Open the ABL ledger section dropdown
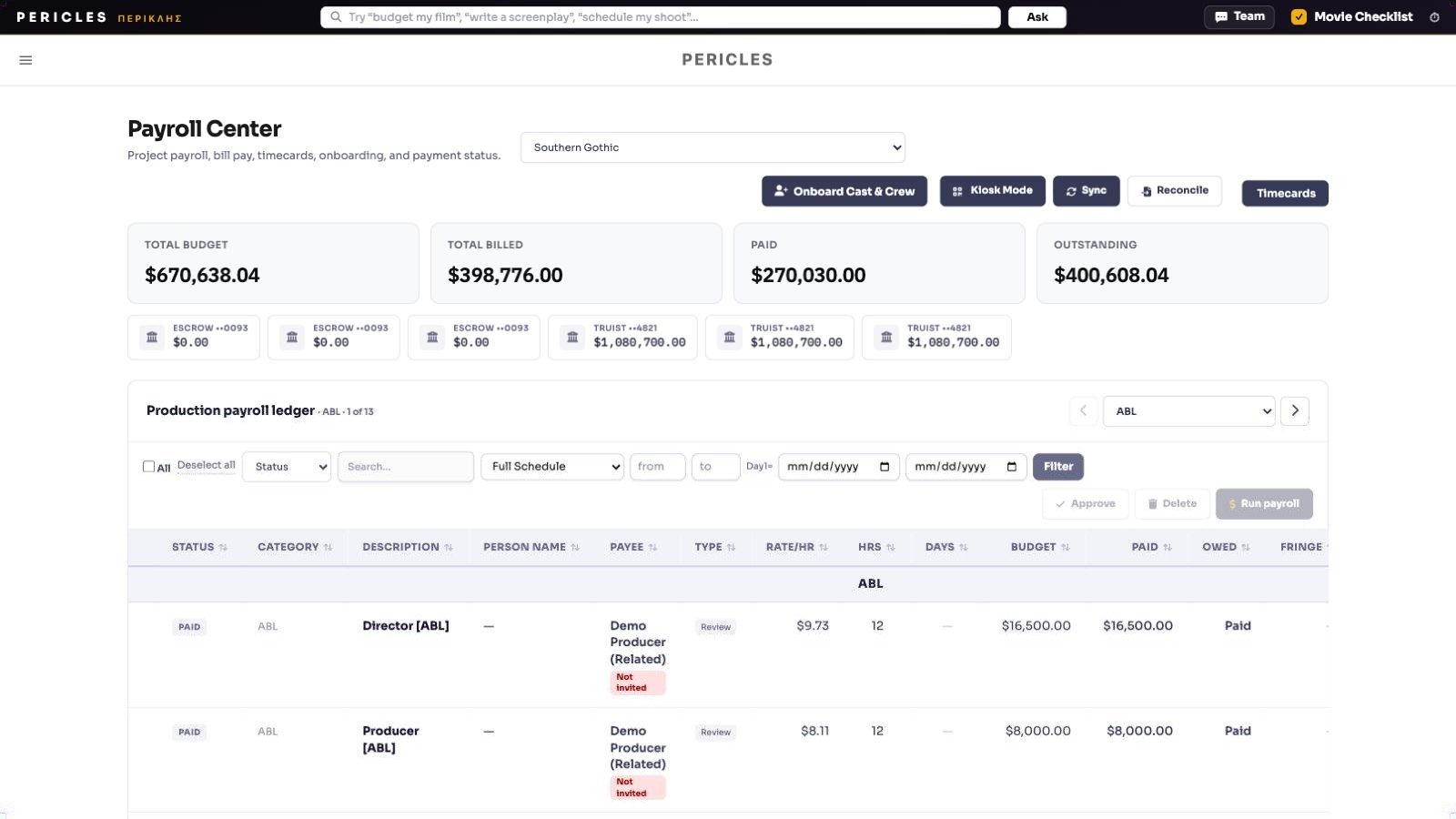This screenshot has width=1456, height=819. coord(1188,411)
